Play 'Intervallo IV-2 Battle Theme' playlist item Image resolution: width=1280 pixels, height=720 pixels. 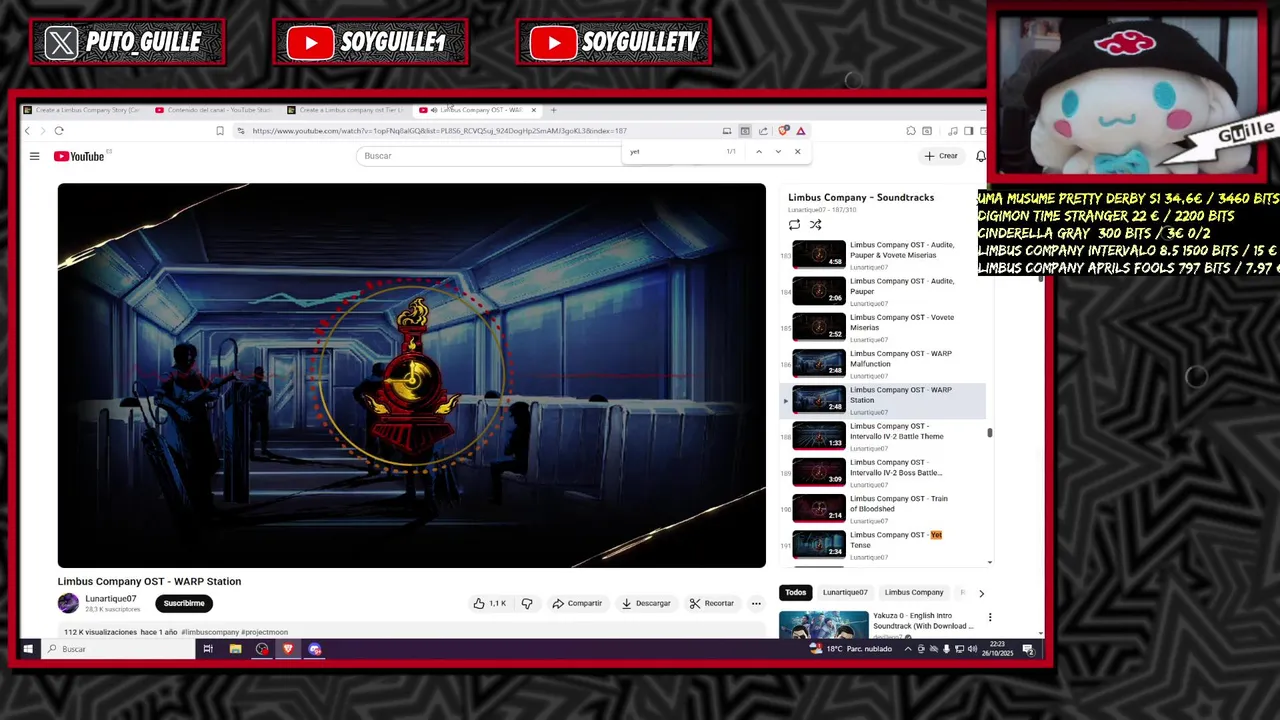[x=882, y=436]
